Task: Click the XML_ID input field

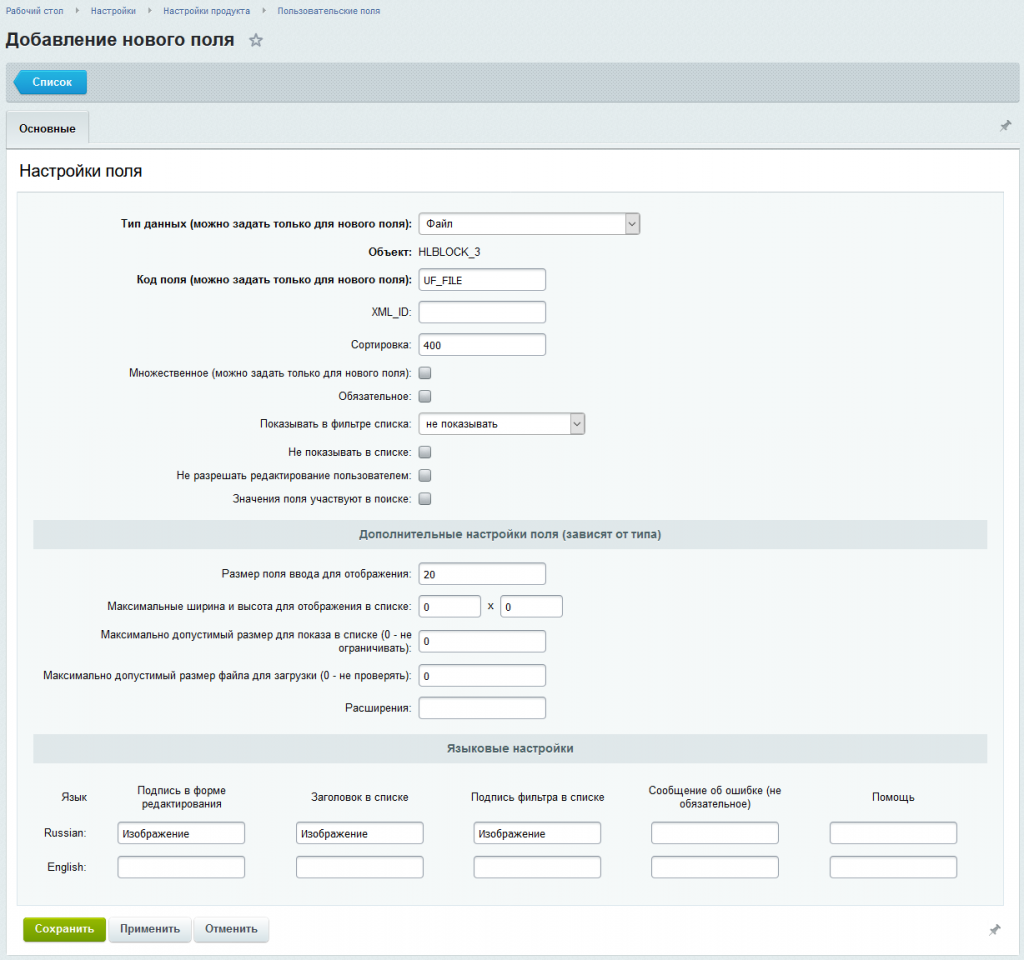Action: tap(482, 312)
